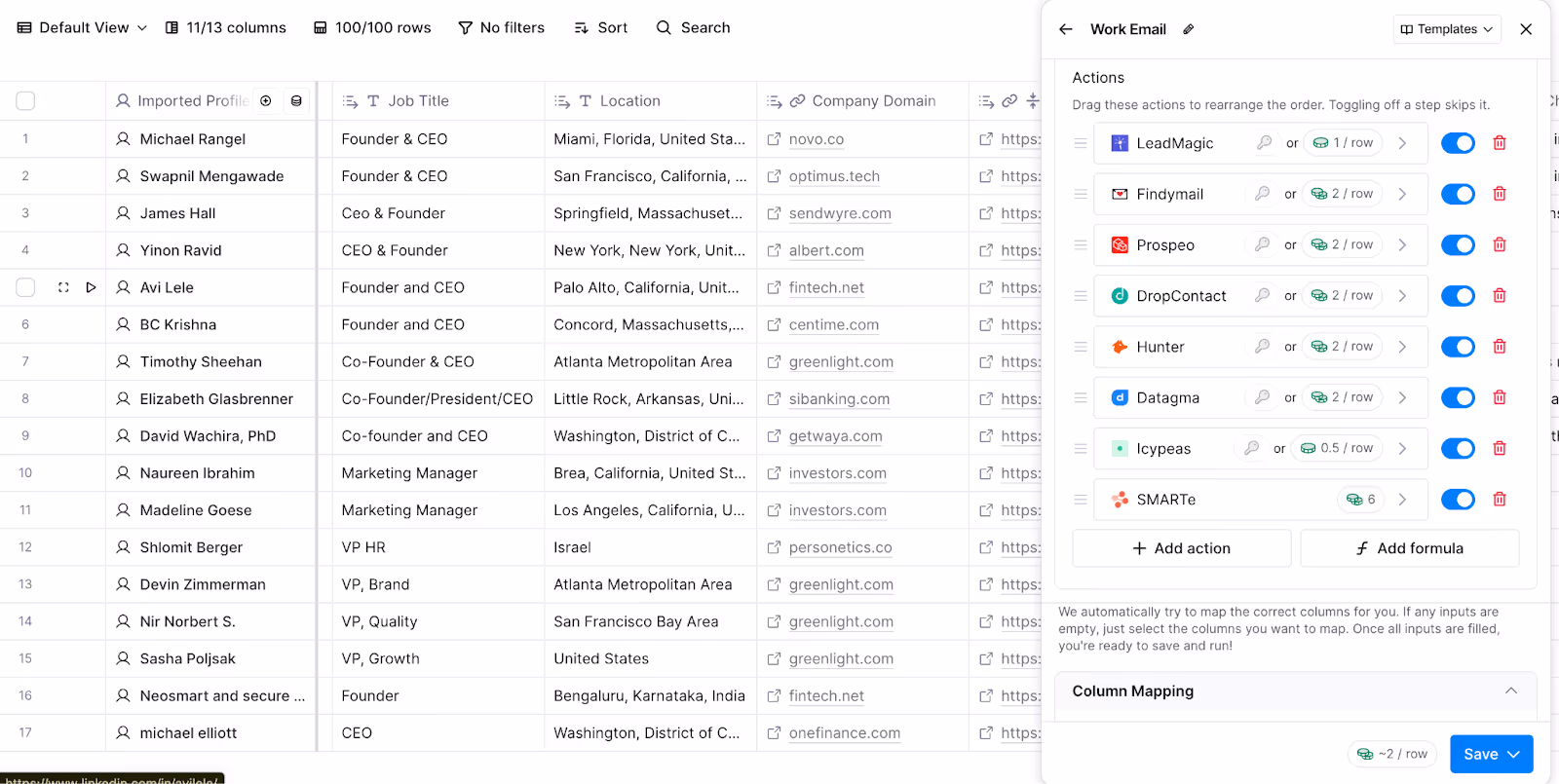This screenshot has height=784, width=1559.
Task: Click the 1 / row credits badge for LeadMagic
Action: coord(1343,143)
